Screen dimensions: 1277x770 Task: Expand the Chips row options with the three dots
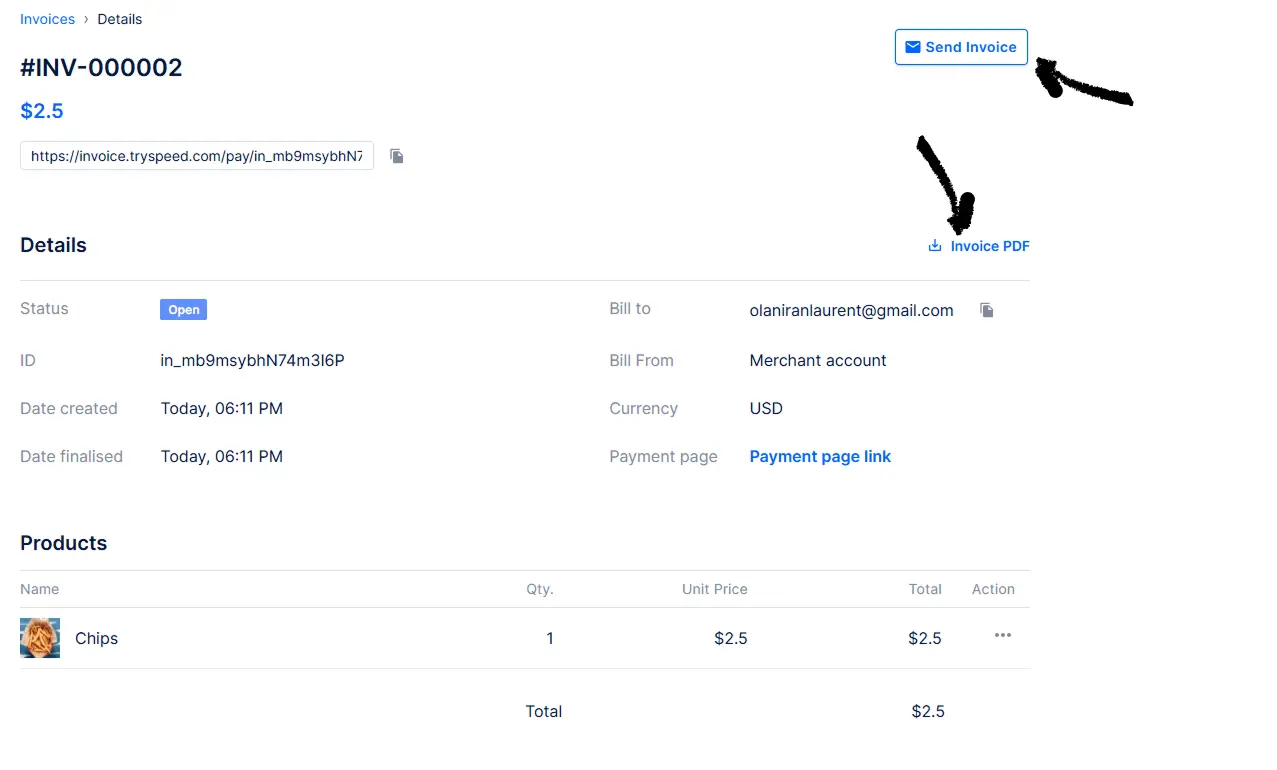pyautogui.click(x=1002, y=635)
